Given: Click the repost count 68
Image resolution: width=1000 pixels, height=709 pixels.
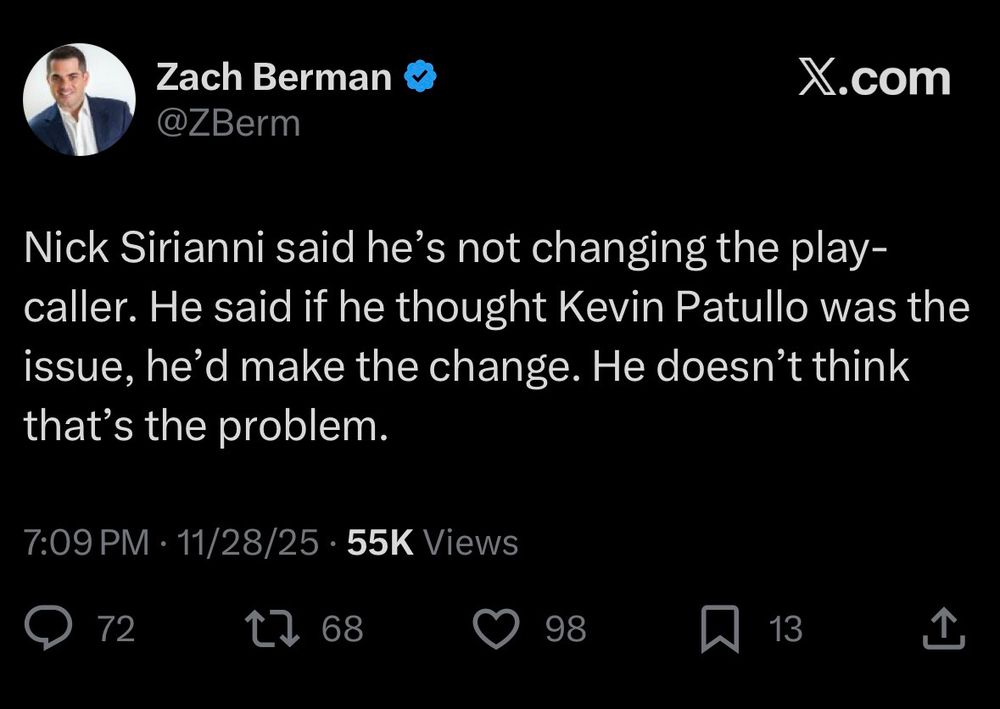Looking at the screenshot, I should click(343, 629).
